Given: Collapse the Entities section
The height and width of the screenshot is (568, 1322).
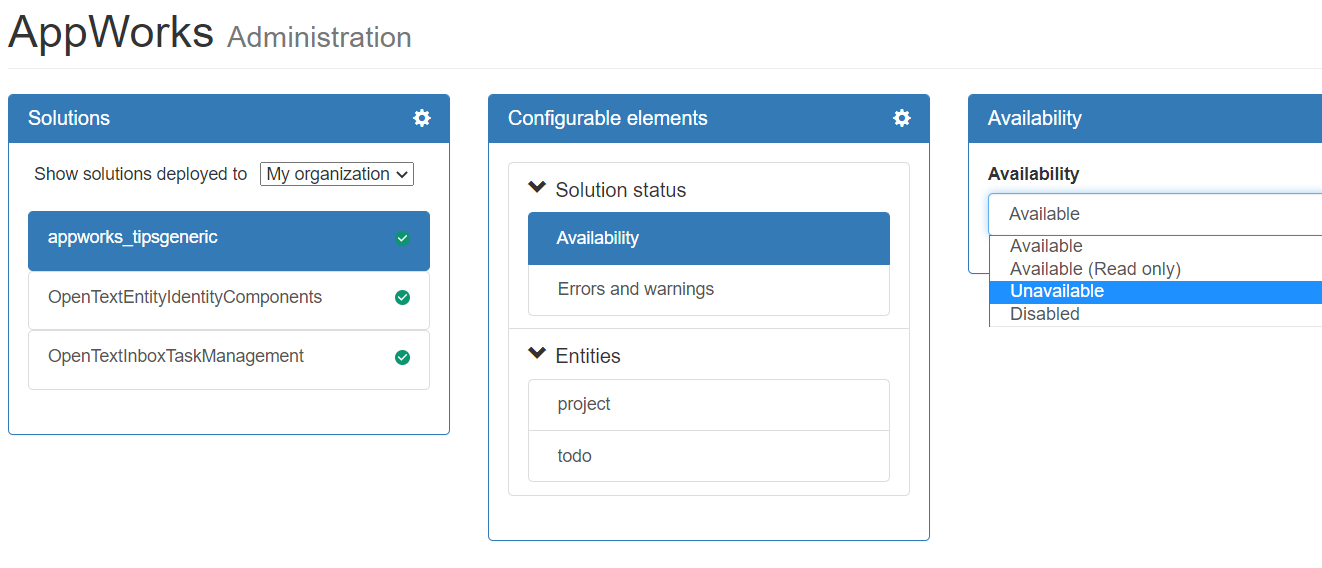Looking at the screenshot, I should click(x=537, y=354).
